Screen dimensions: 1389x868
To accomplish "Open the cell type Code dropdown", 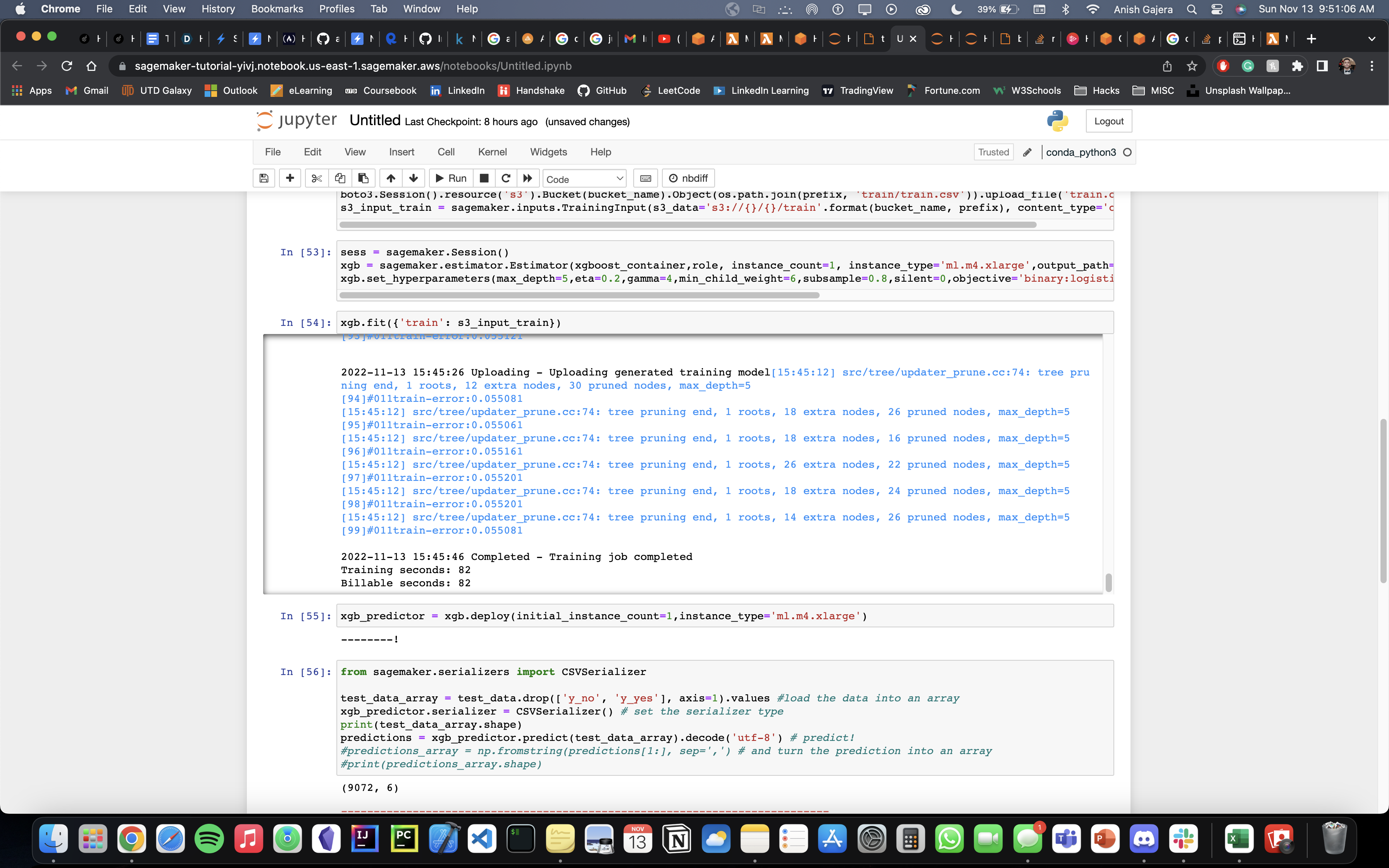I will (x=584, y=179).
